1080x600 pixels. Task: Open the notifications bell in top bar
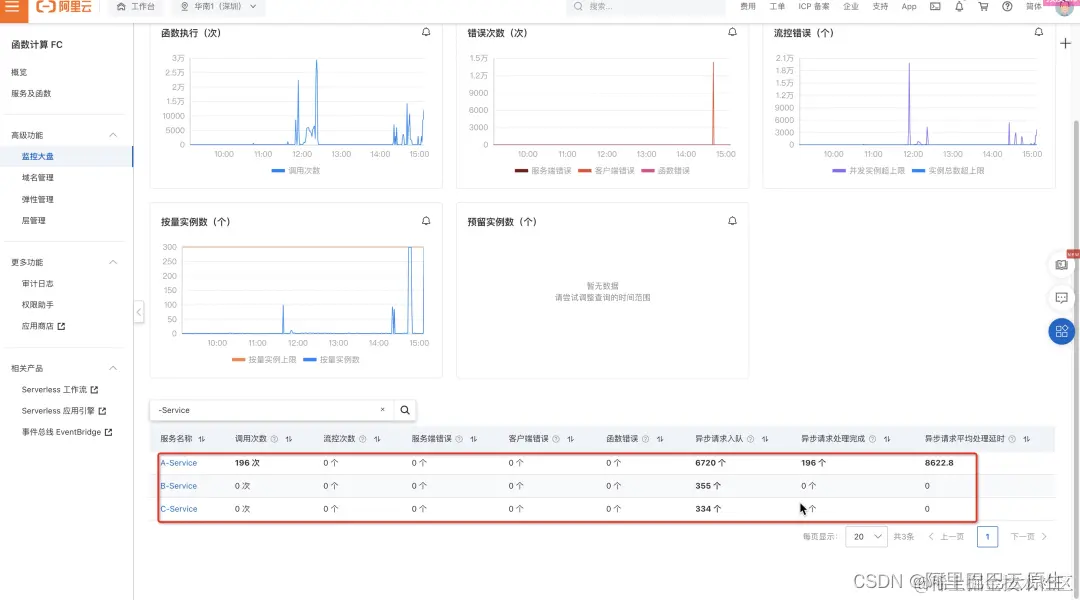[x=959, y=6]
